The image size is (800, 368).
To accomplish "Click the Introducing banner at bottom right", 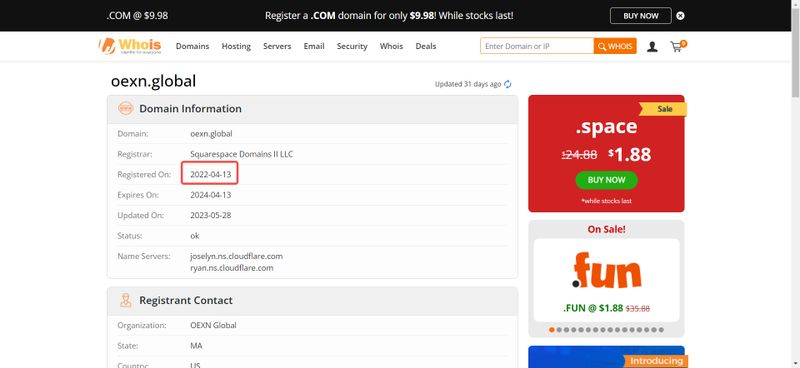I will (x=657, y=361).
